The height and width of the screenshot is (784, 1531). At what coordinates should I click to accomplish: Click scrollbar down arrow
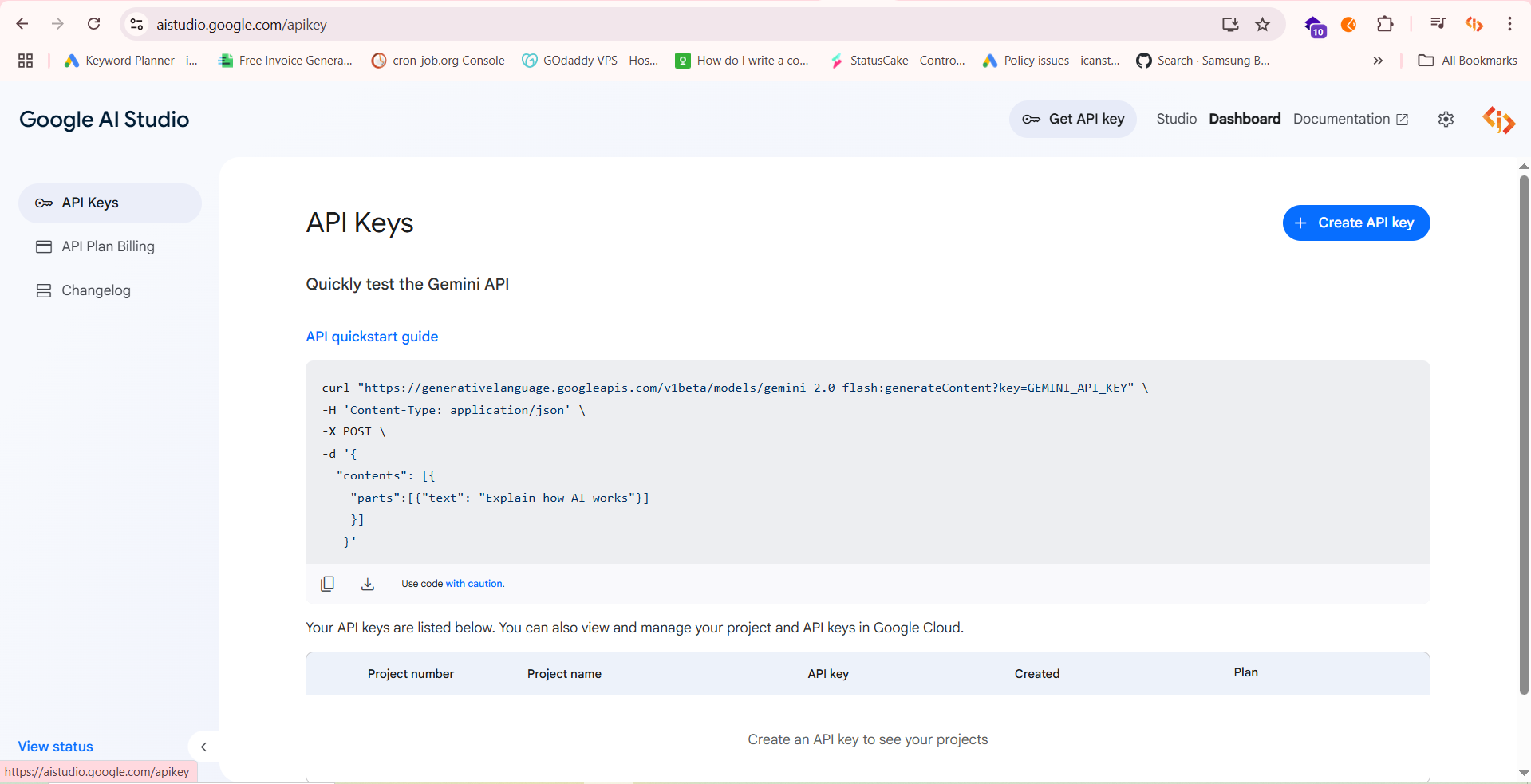pos(1524,773)
